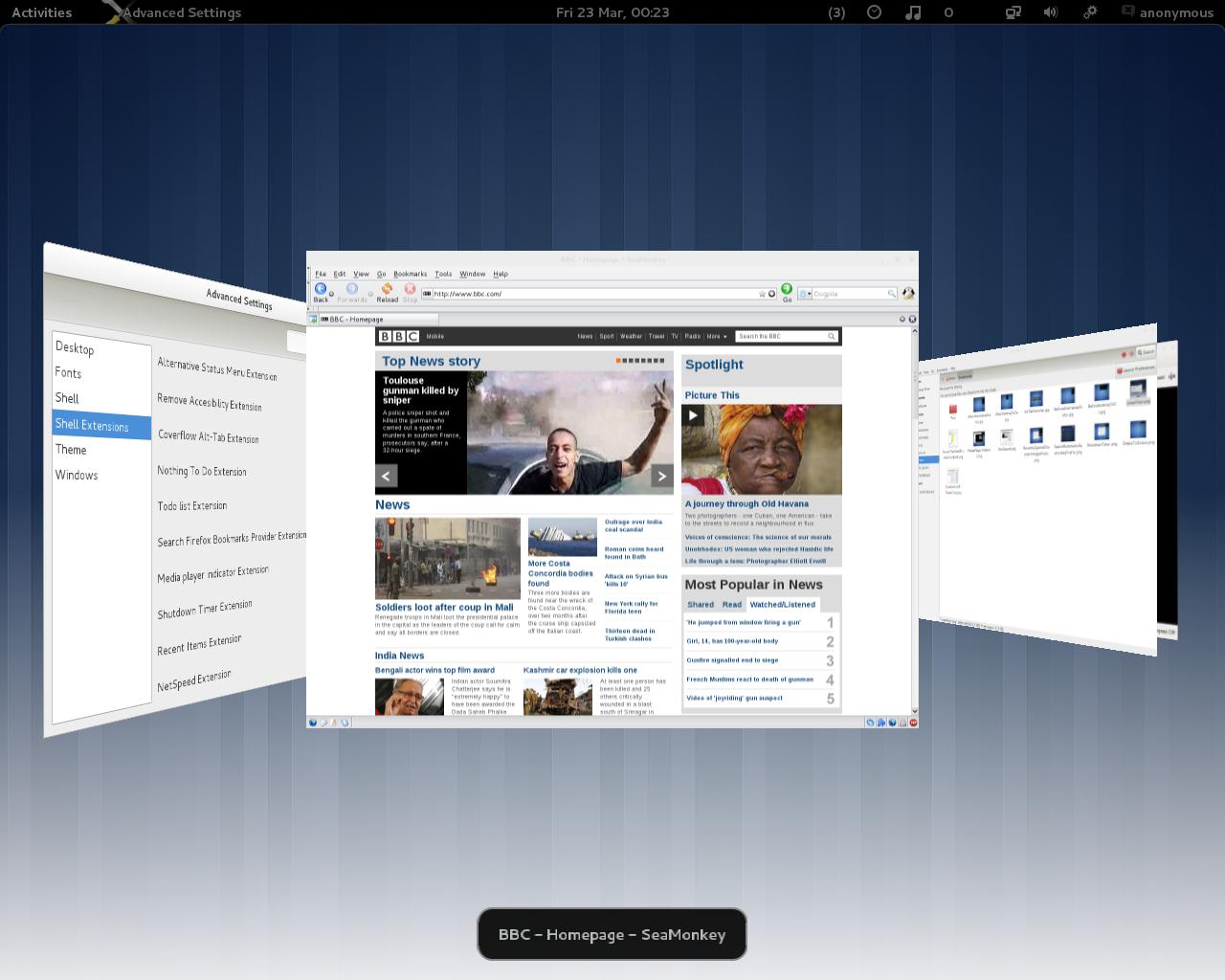Viewport: 1225px width, 980px height.
Task: Click the new tab icon left of the BBC tab
Action: (313, 319)
